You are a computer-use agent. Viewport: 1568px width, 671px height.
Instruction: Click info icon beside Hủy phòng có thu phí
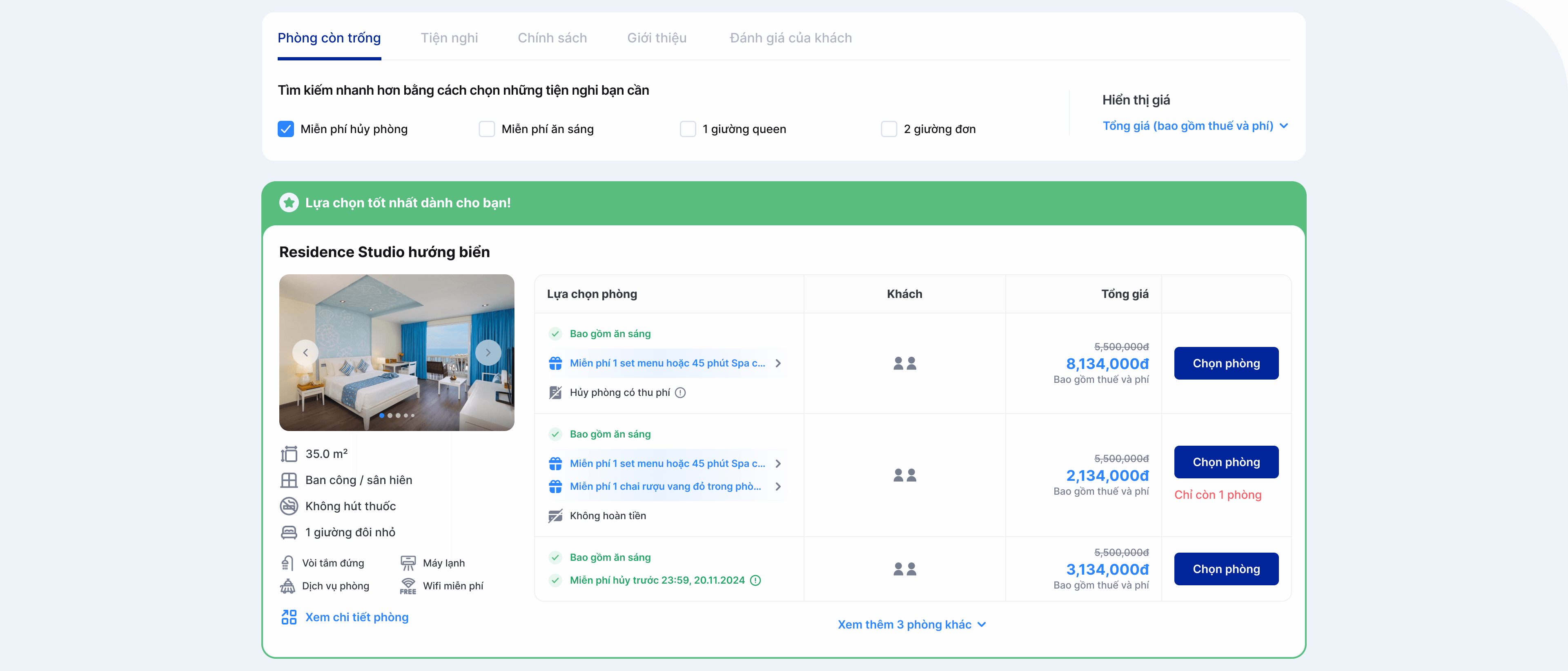(x=681, y=392)
